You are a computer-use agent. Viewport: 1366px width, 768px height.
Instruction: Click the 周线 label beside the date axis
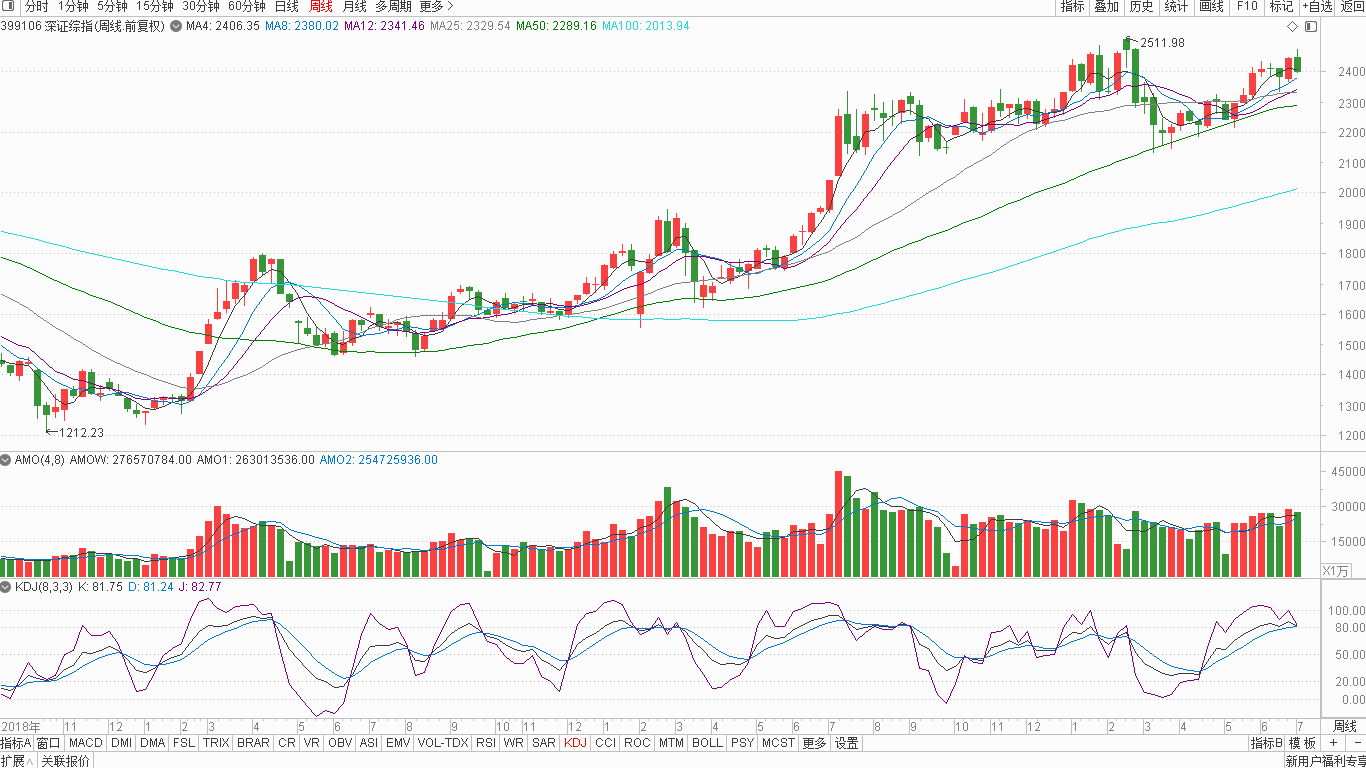1345,726
